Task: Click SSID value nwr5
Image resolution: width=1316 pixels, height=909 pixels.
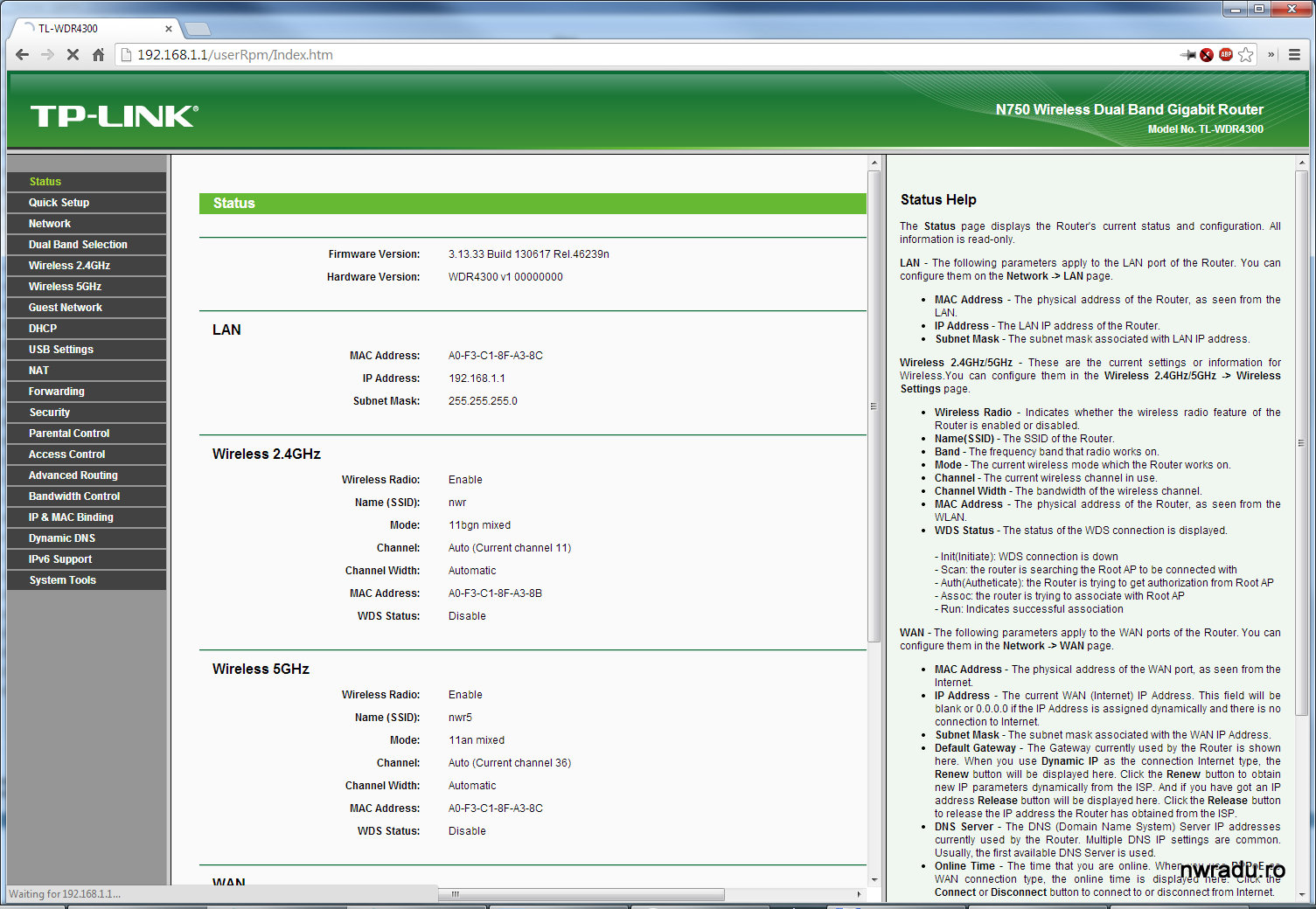Action: tap(460, 718)
